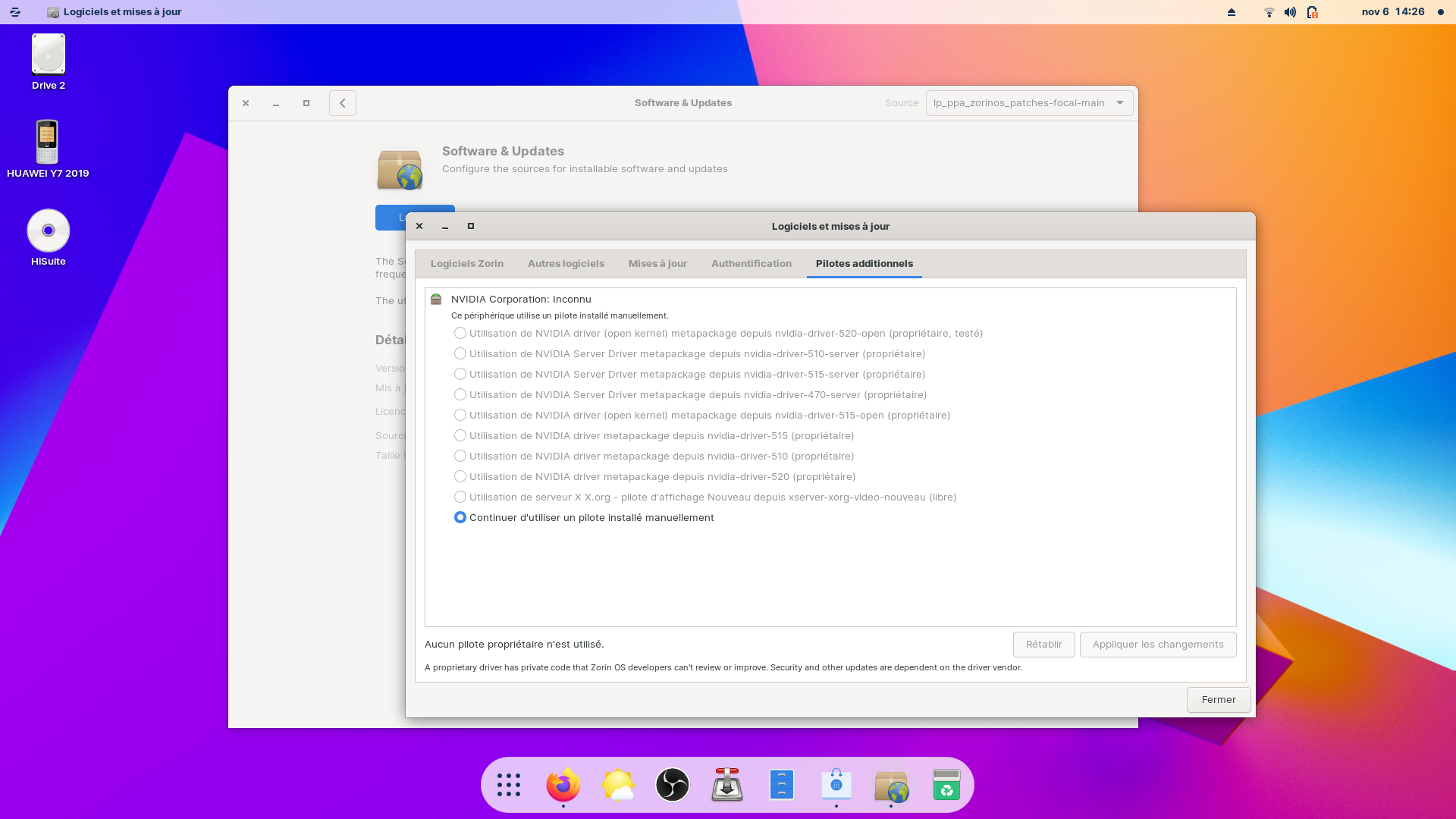Launch OBS Studio from the dock

[x=672, y=785]
